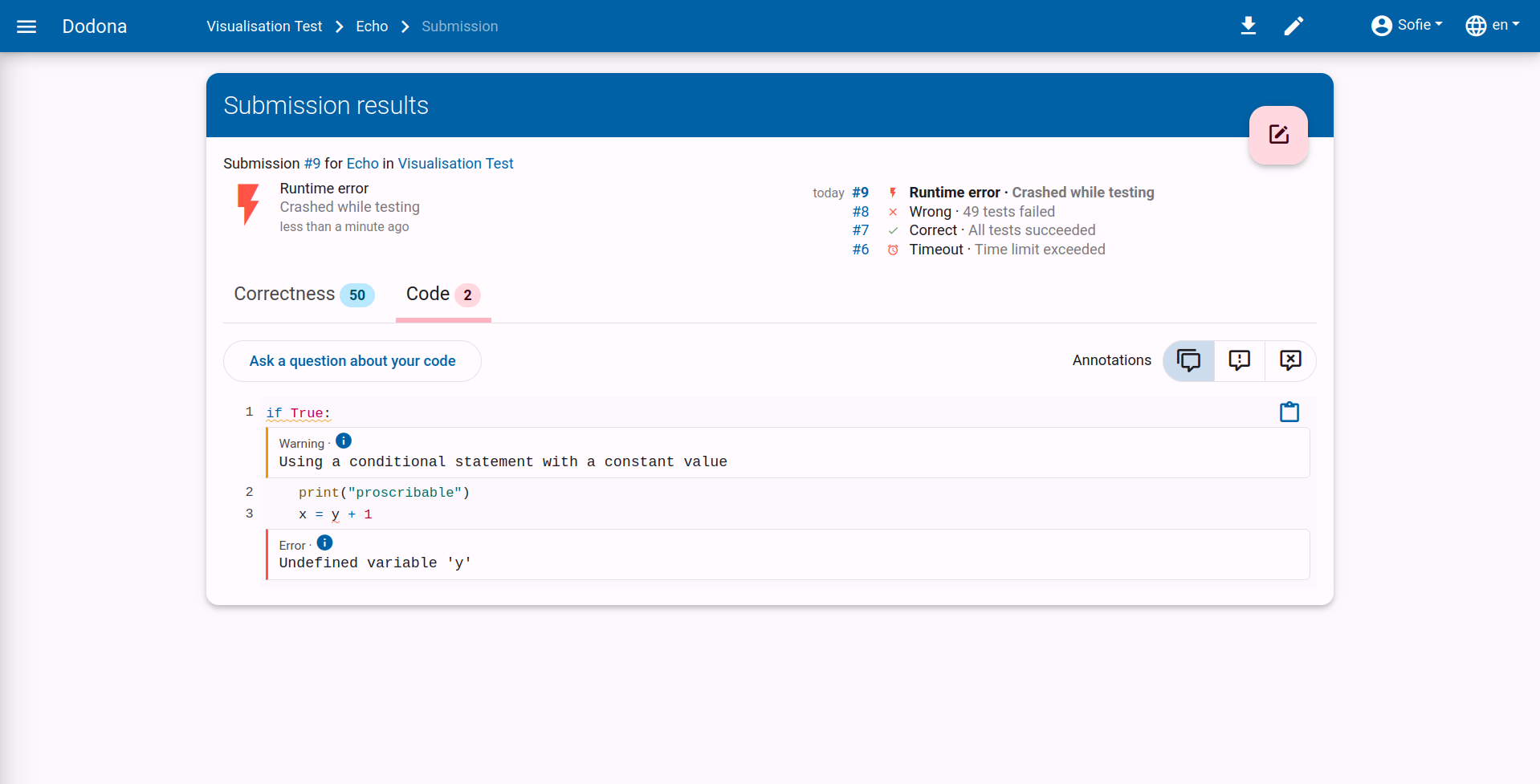Go to Dodona home
The width and height of the screenshot is (1540, 784).
[95, 26]
